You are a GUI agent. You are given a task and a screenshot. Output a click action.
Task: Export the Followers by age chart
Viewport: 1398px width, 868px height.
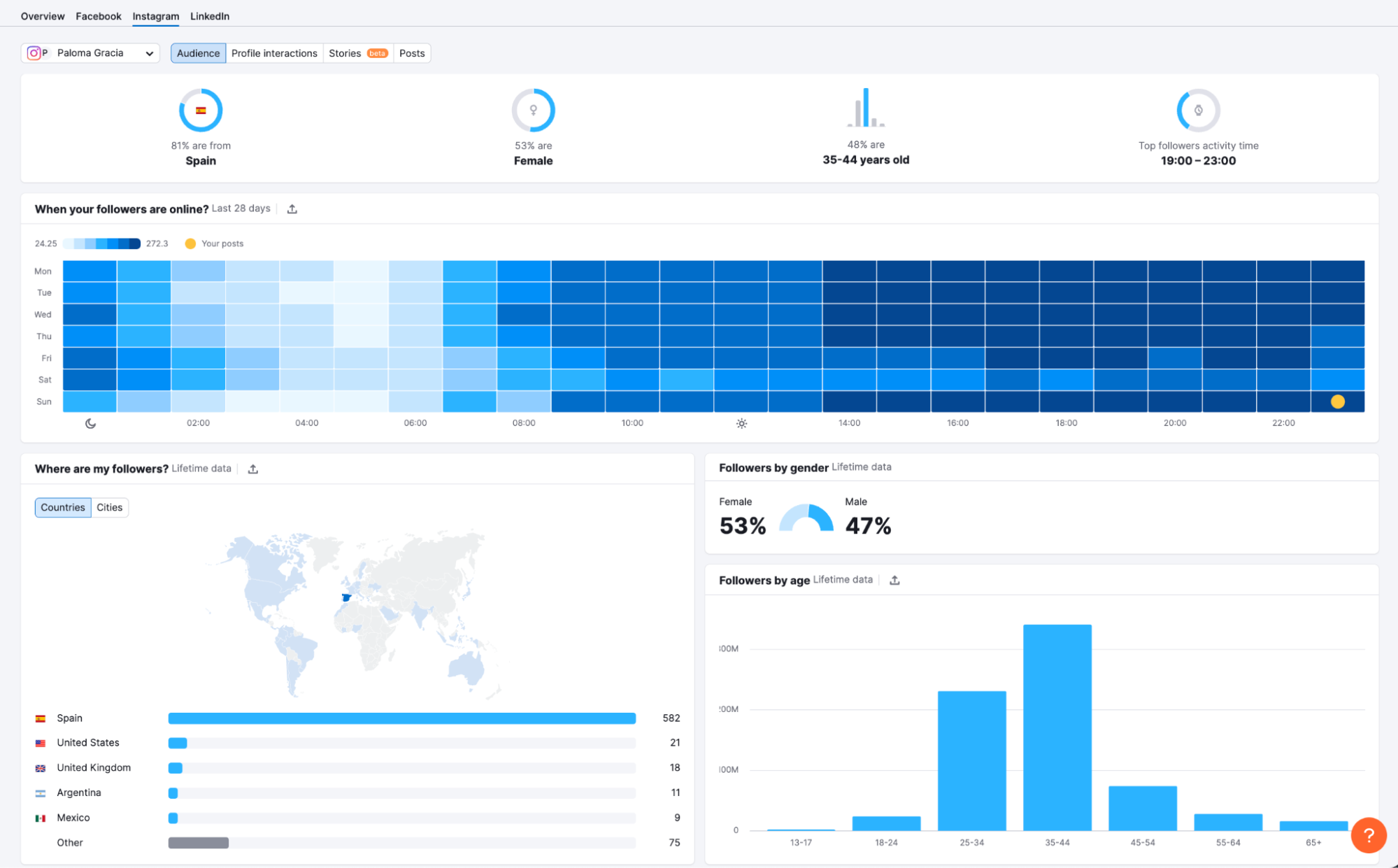point(895,580)
